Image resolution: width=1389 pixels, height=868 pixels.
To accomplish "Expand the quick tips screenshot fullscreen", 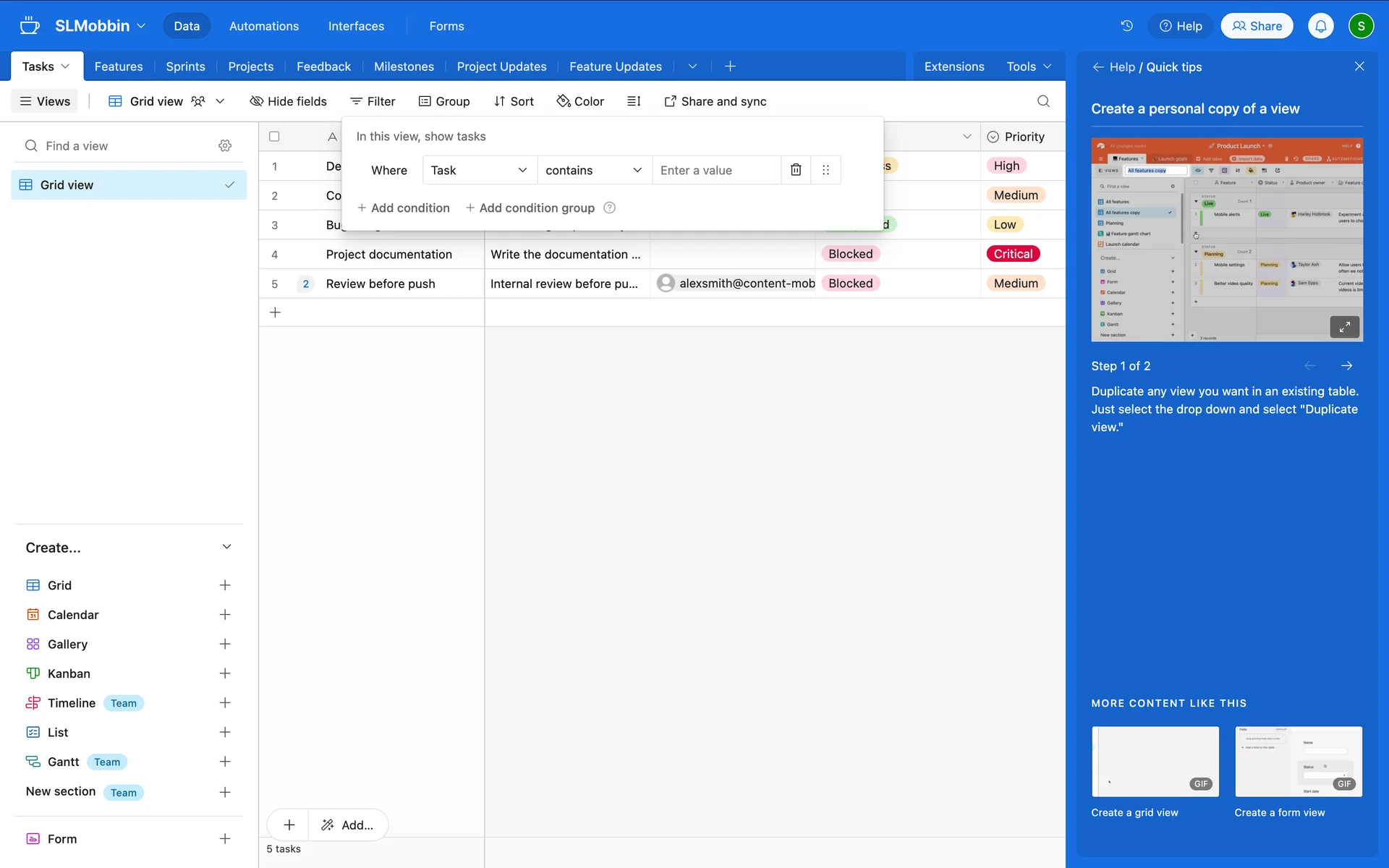I will [x=1344, y=327].
